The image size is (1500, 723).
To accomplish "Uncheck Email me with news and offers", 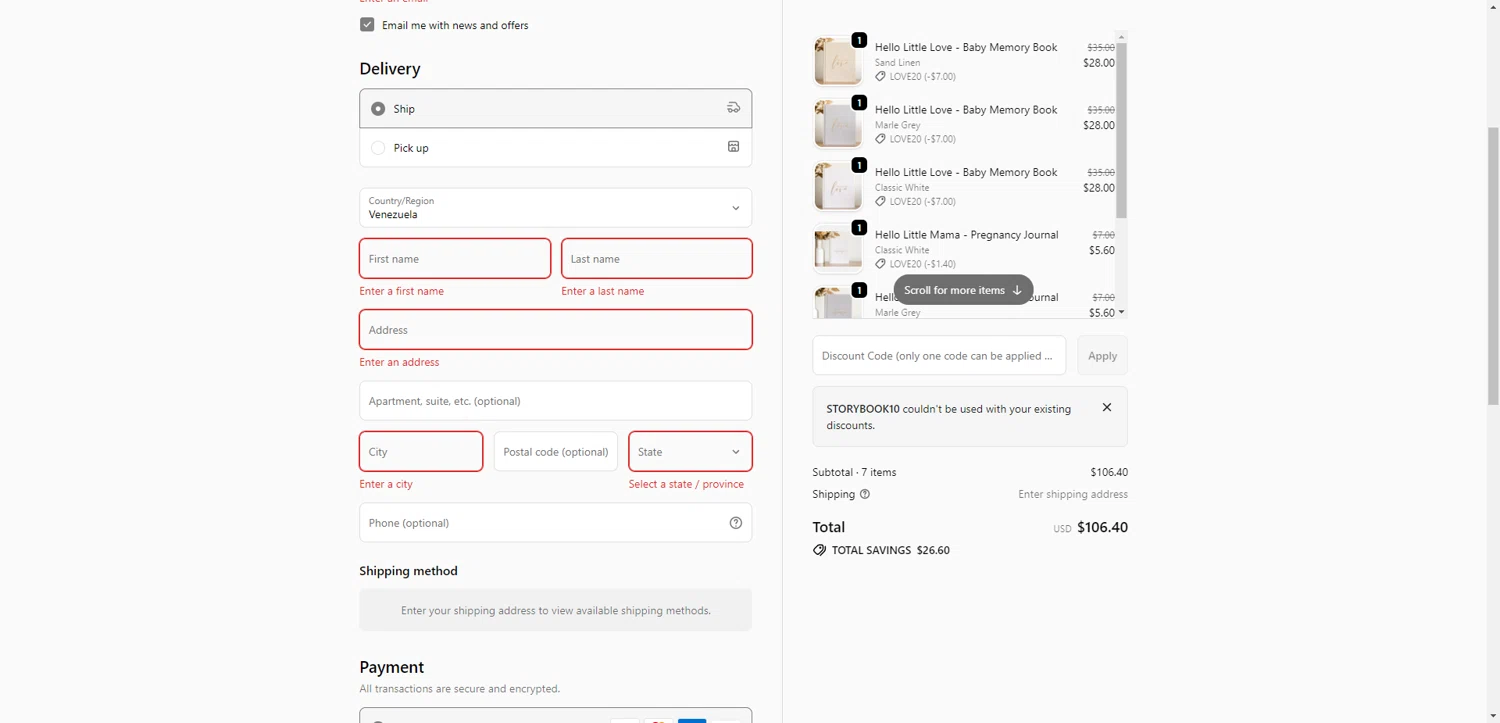I will point(367,25).
